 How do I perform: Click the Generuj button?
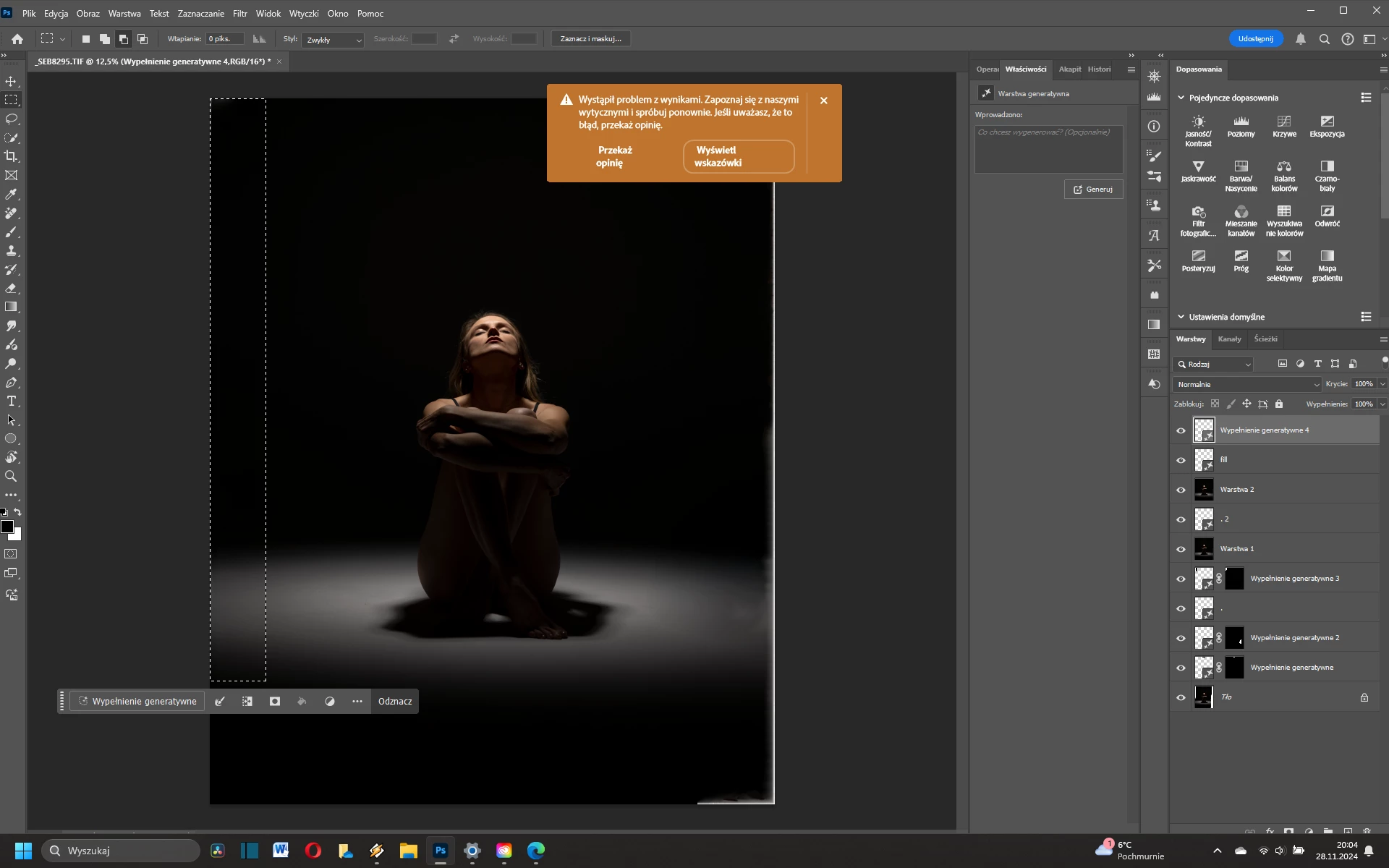point(1093,190)
